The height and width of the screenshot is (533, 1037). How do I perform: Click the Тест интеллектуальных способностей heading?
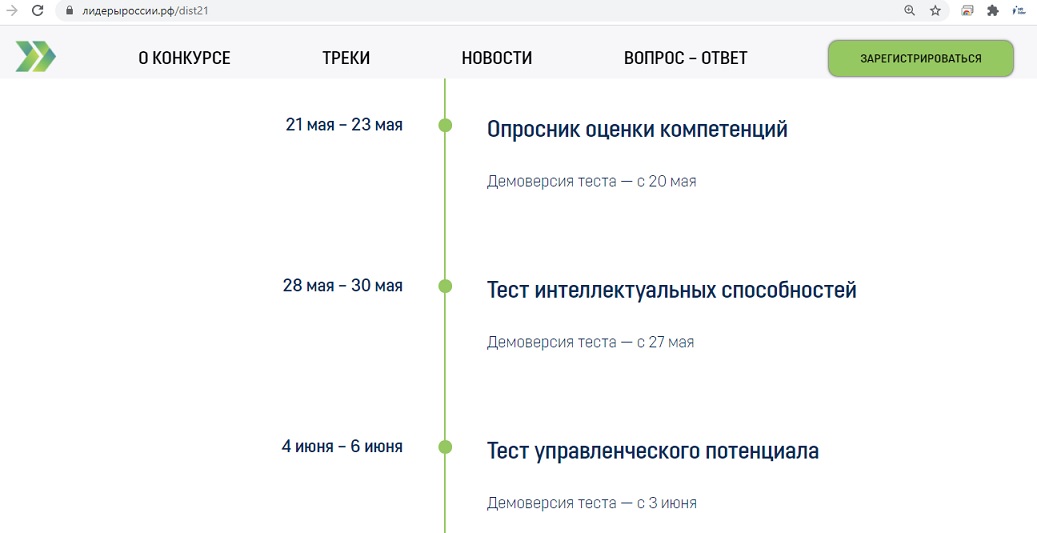671,290
